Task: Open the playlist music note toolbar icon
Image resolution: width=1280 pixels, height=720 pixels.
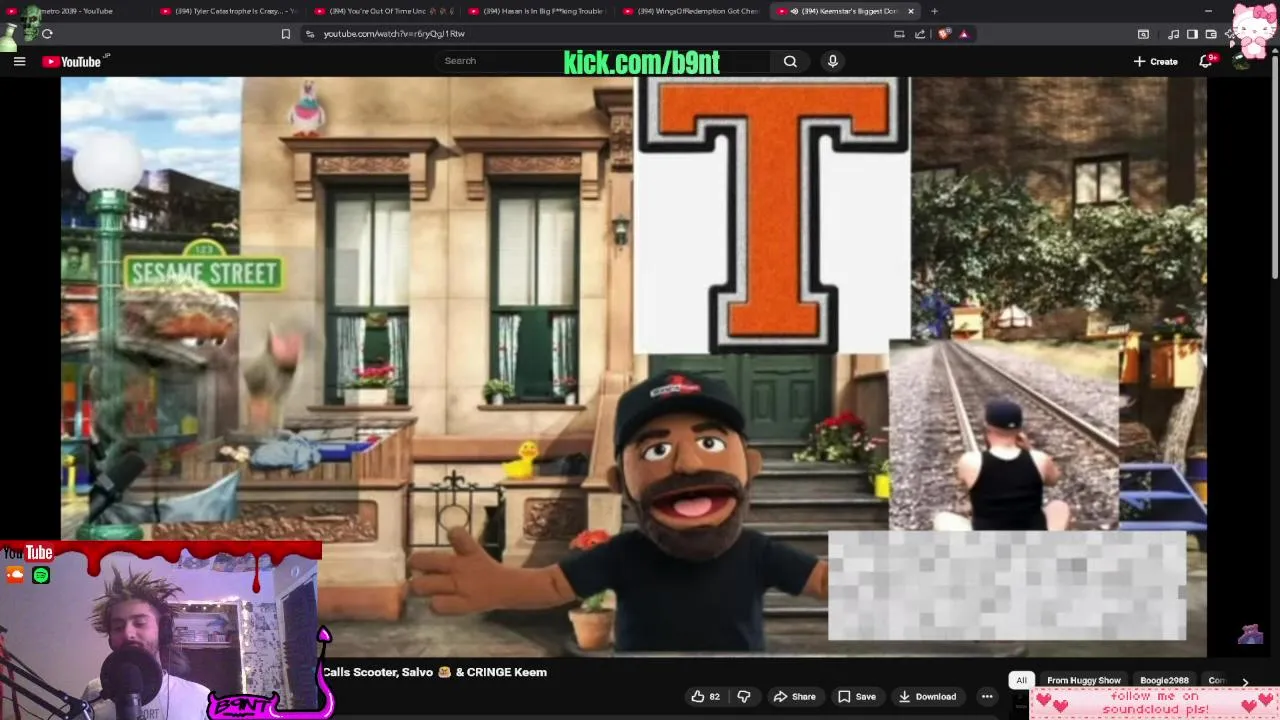Action: (x=1173, y=34)
